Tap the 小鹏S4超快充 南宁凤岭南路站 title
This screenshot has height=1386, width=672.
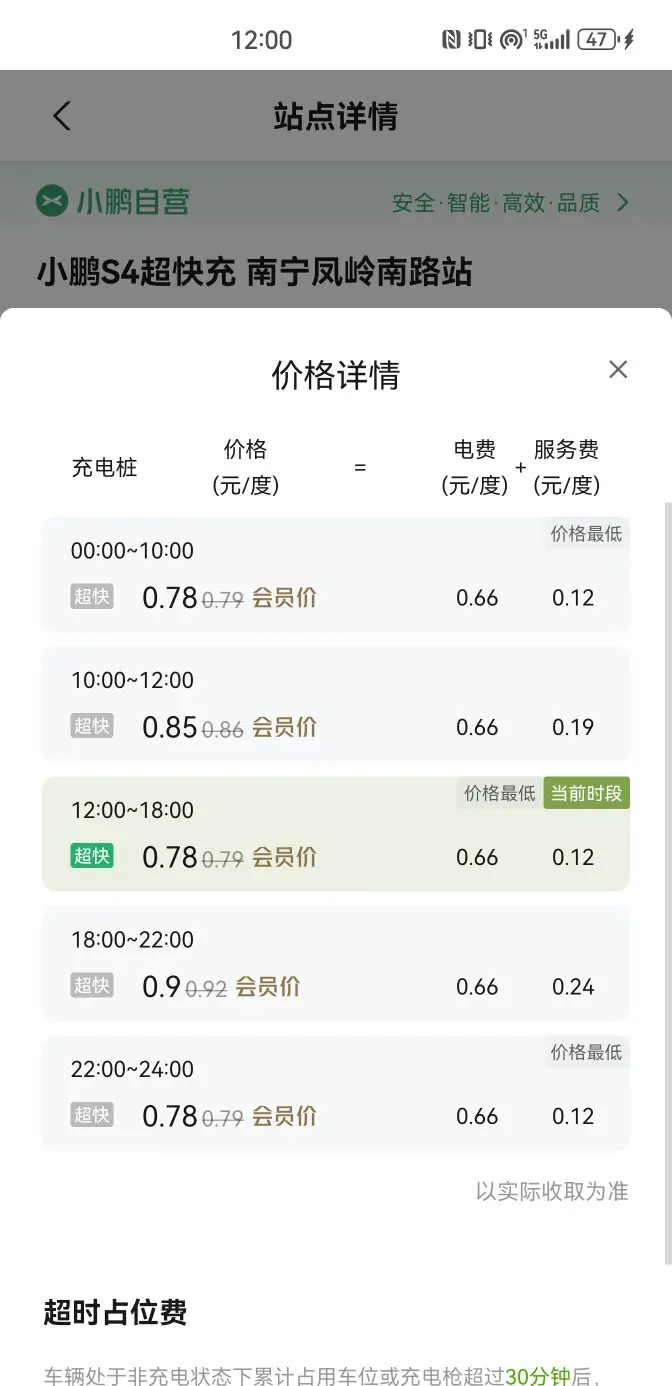(x=255, y=272)
